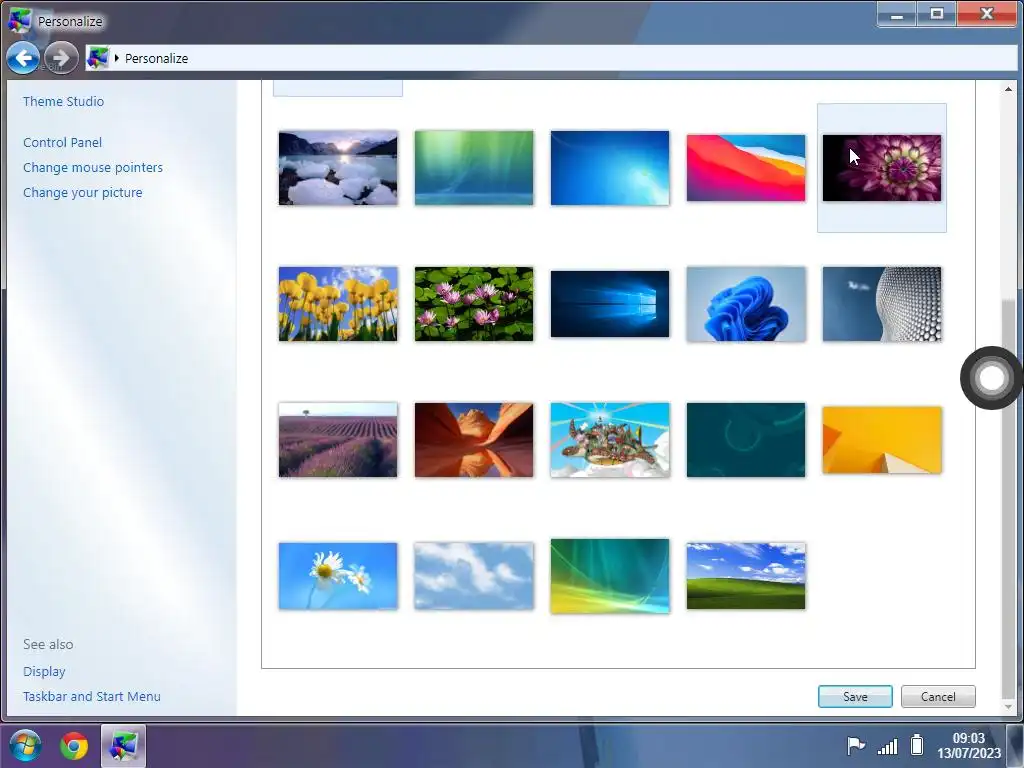The height and width of the screenshot is (768, 1024).
Task: Select the flying turtle cartoon wallpaper
Action: coord(609,440)
